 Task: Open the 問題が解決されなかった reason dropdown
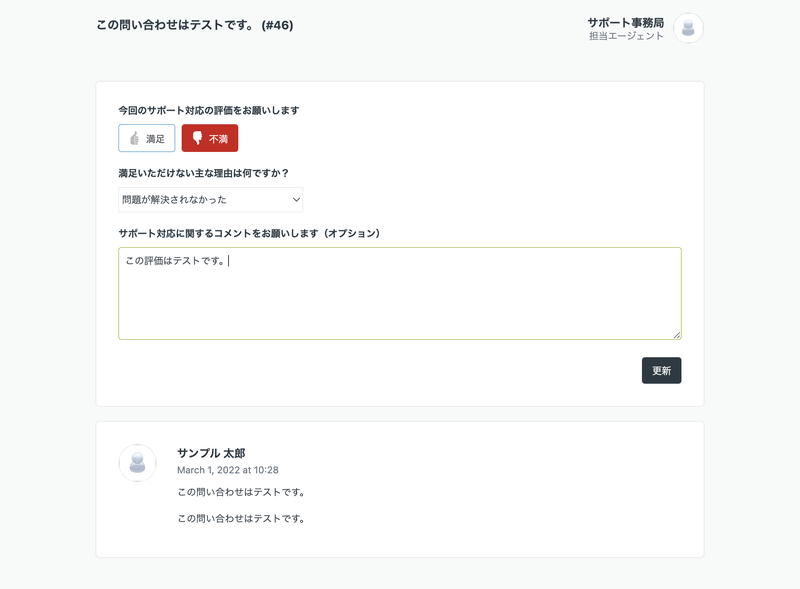click(x=210, y=200)
